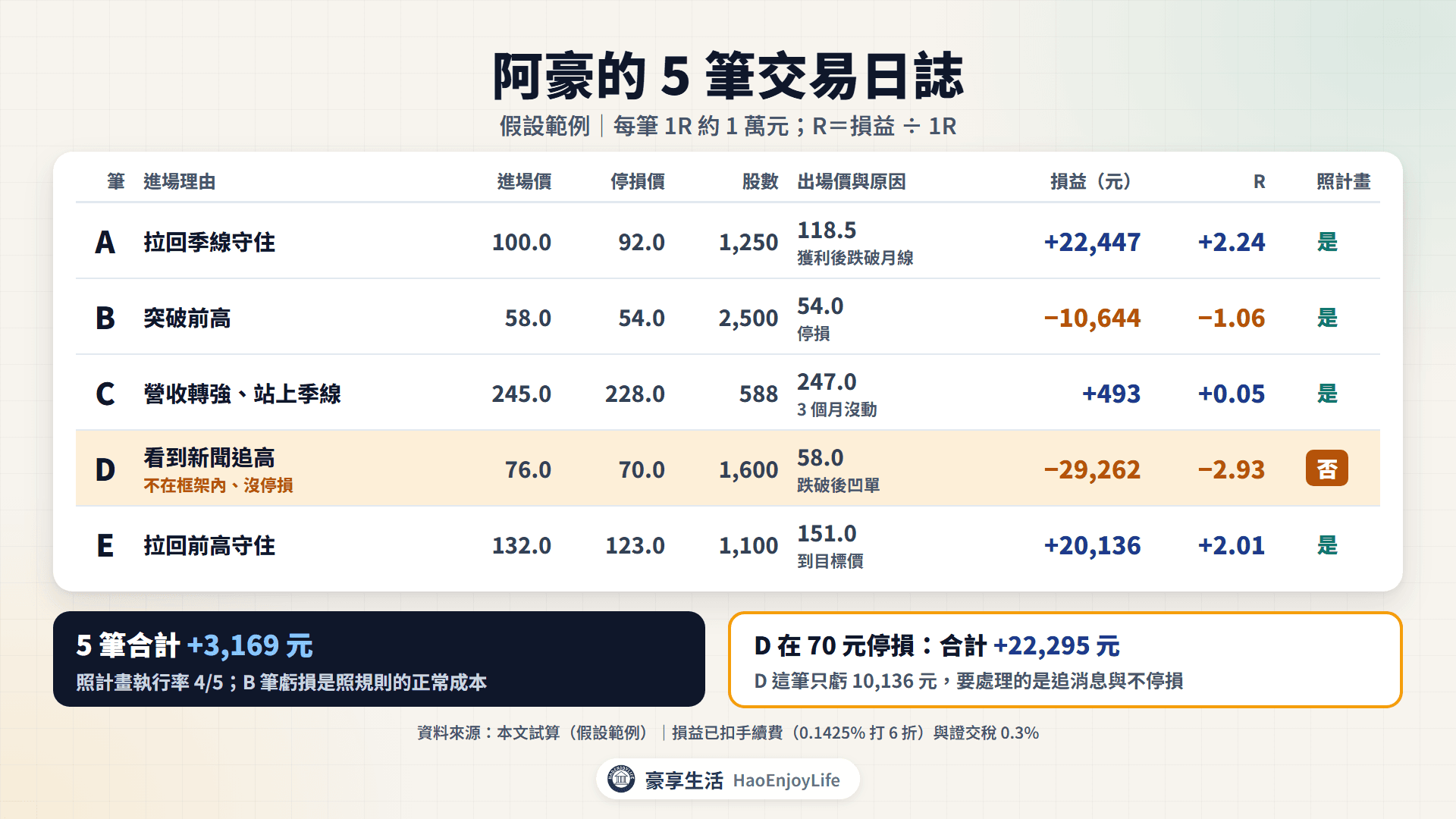Click loss value −29,262
1456x819 pixels.
pyautogui.click(x=1092, y=469)
